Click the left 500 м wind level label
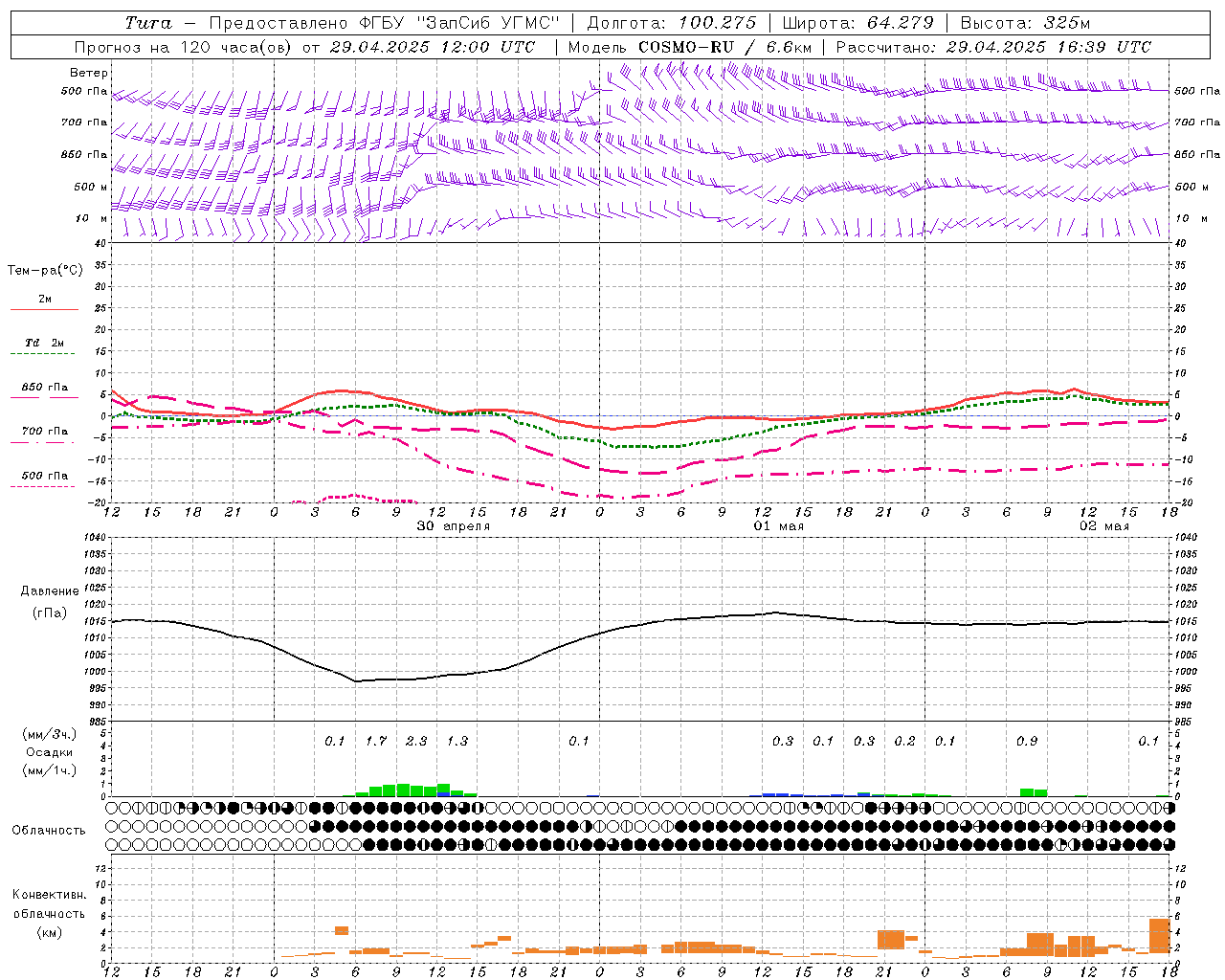This screenshot has width=1225, height=980. [x=91, y=187]
